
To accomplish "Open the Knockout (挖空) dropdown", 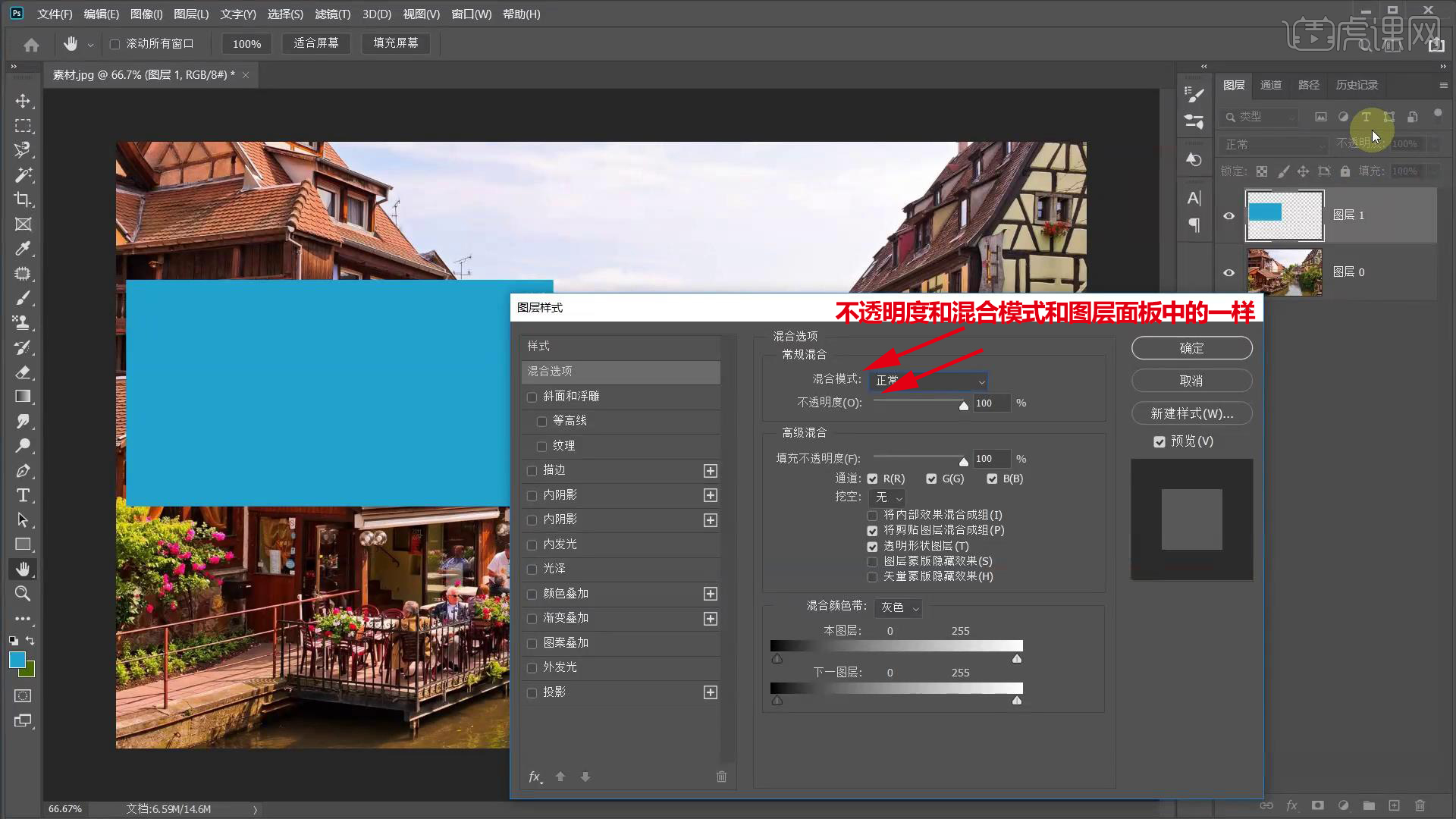I will [x=887, y=497].
